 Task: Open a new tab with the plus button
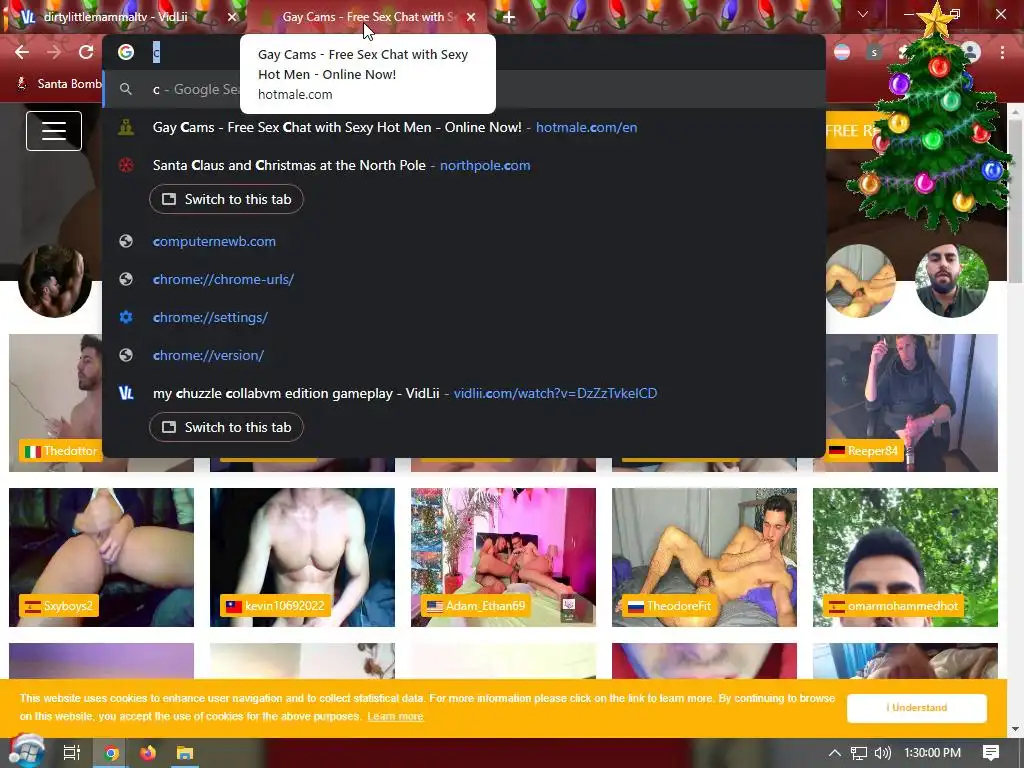[509, 17]
